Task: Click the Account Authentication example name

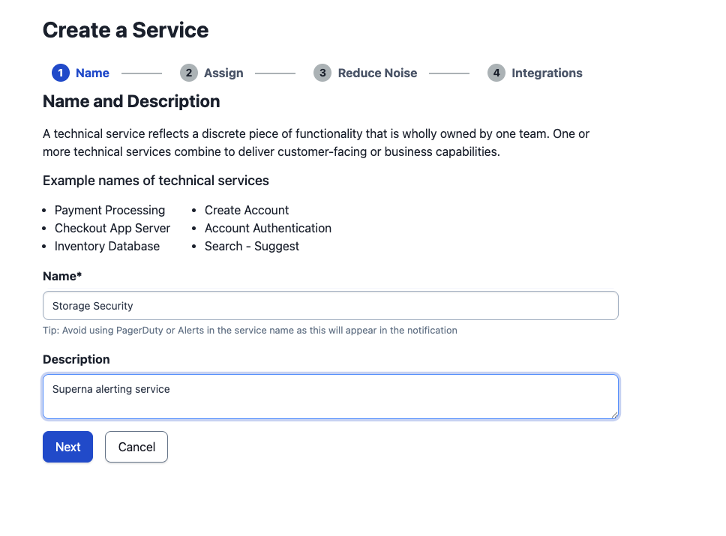Action: pos(268,228)
